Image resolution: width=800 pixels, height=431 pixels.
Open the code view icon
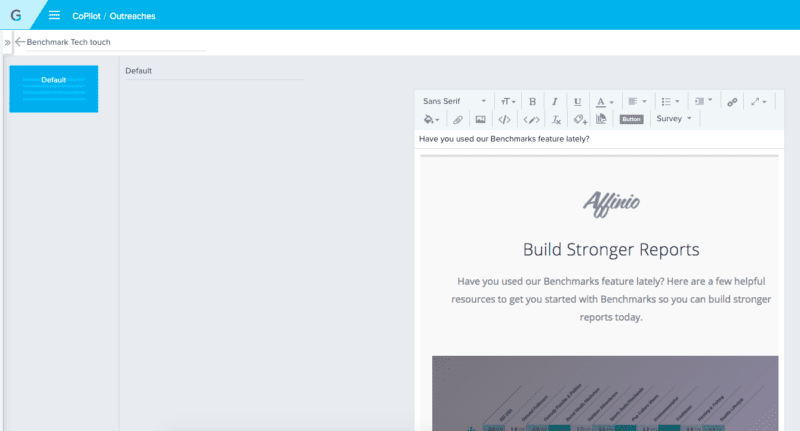(504, 119)
